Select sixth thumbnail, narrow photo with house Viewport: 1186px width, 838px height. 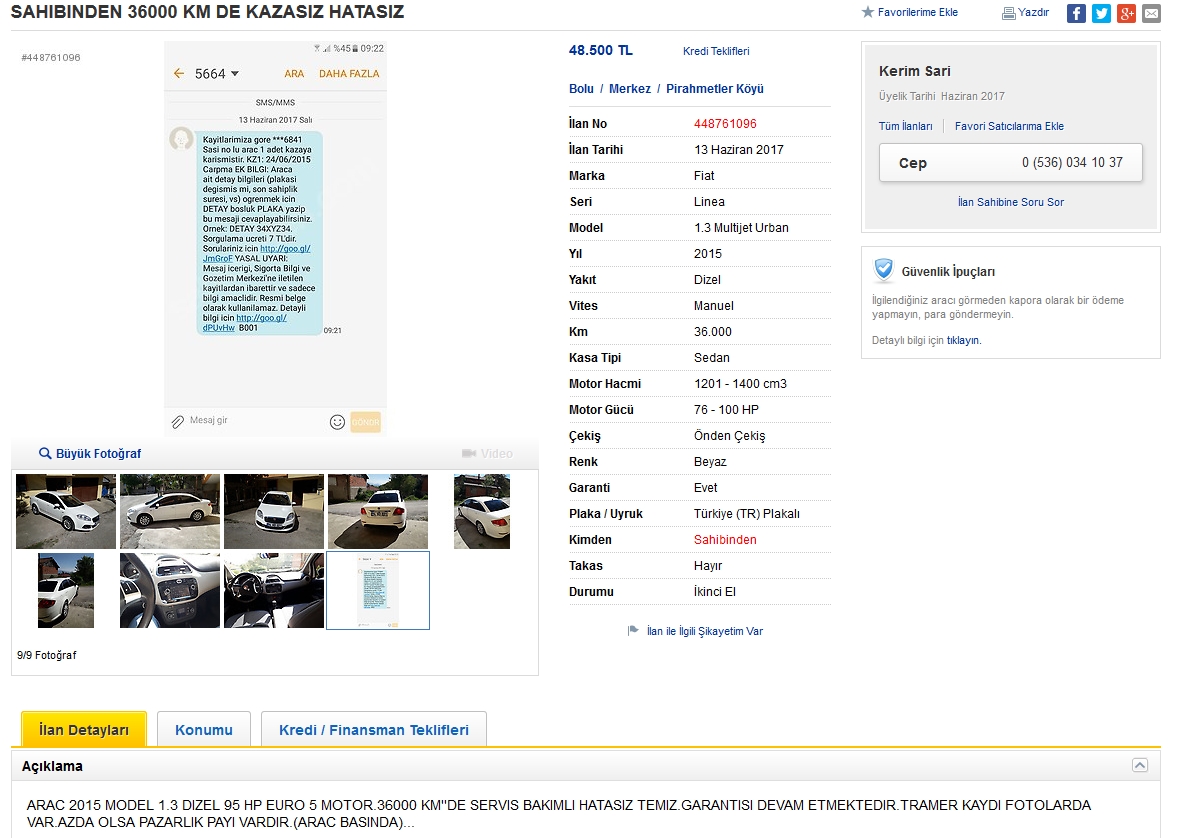click(x=66, y=591)
